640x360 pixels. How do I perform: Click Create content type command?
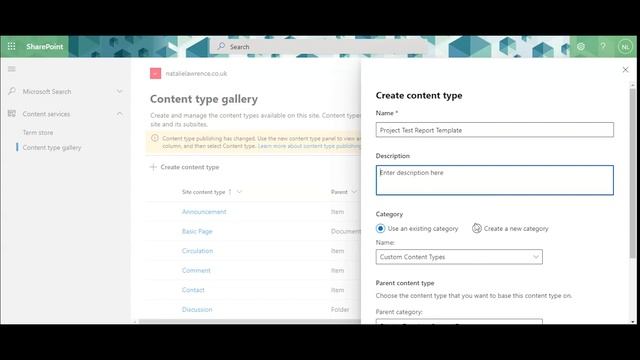(190, 167)
